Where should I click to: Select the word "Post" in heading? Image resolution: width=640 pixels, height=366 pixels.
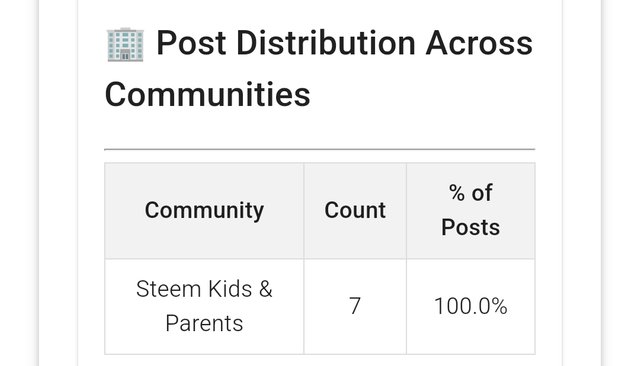coord(191,43)
